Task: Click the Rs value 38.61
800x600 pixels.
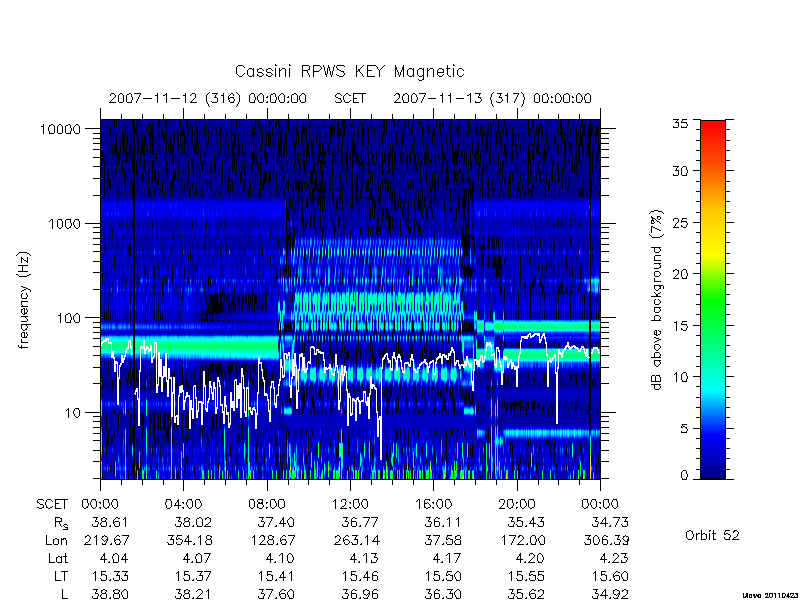Action: [110, 522]
